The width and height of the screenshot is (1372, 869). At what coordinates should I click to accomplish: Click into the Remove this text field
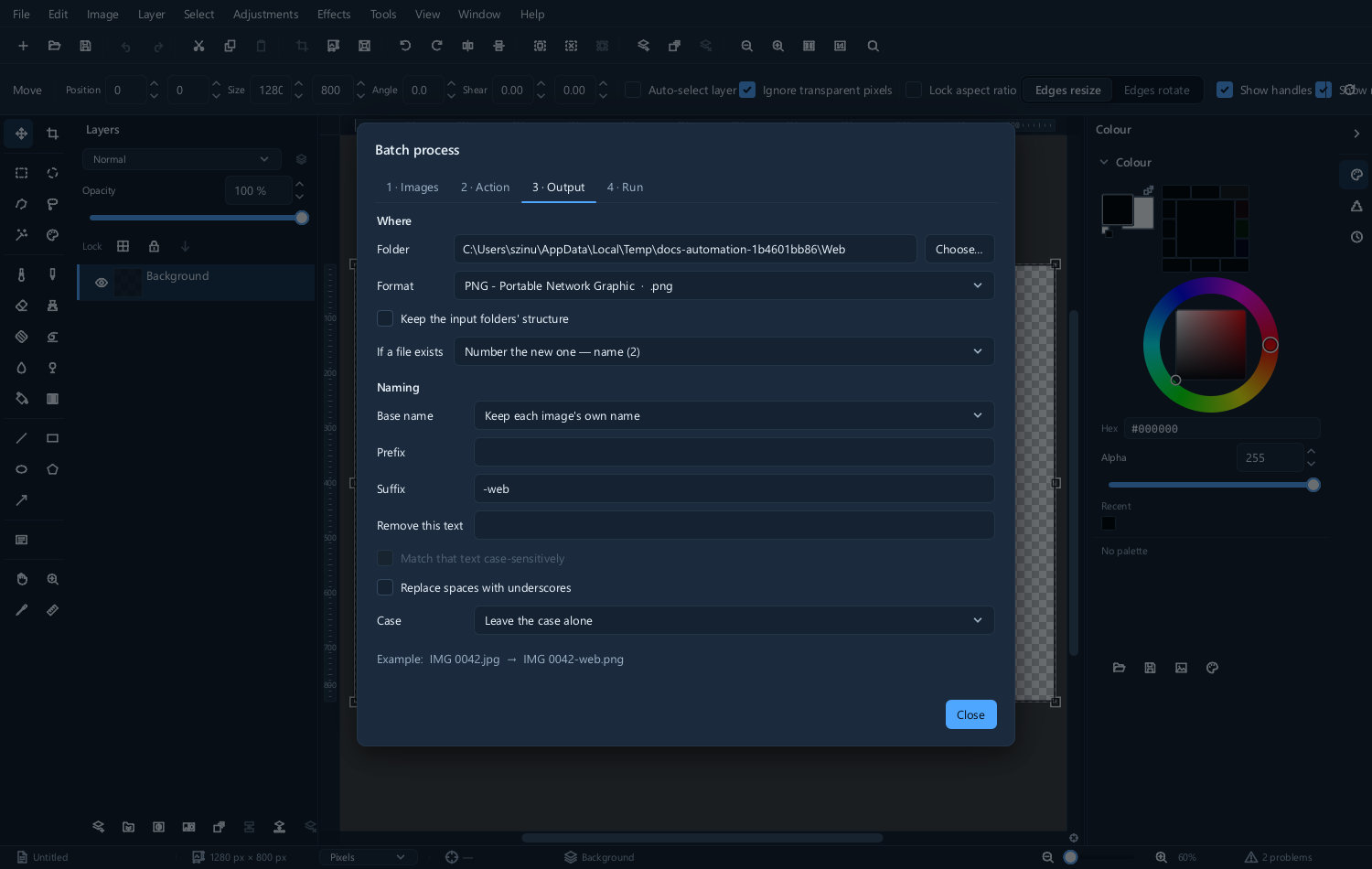(734, 525)
